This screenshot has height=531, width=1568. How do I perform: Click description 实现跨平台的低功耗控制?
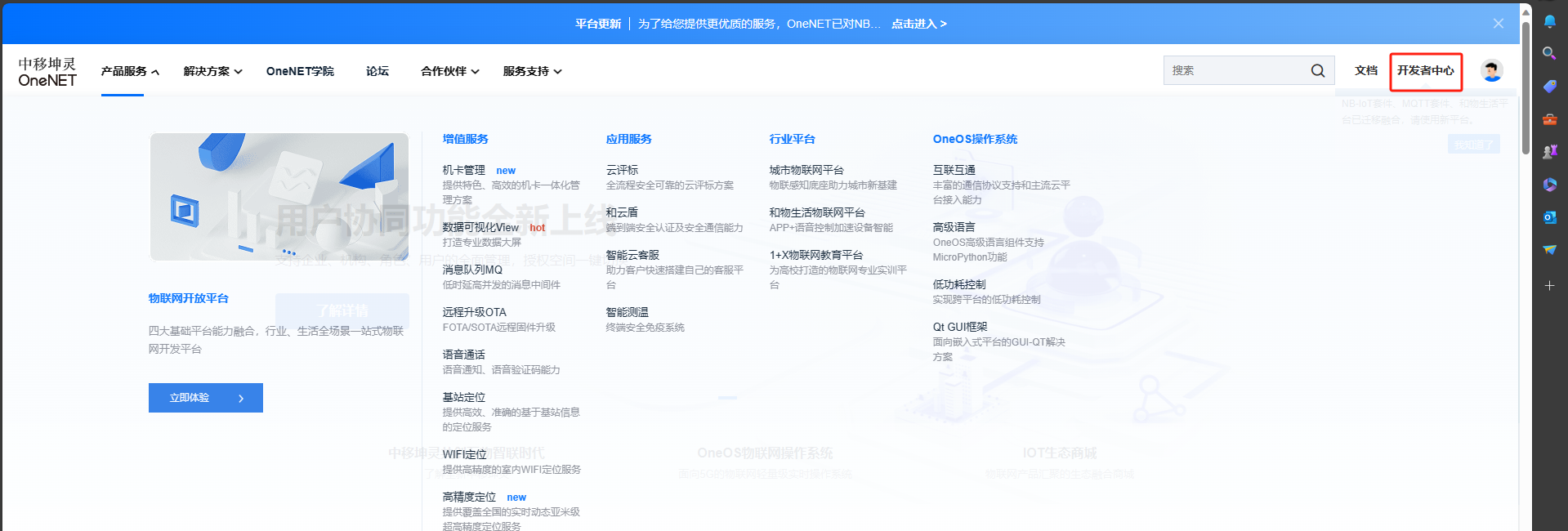tap(986, 300)
